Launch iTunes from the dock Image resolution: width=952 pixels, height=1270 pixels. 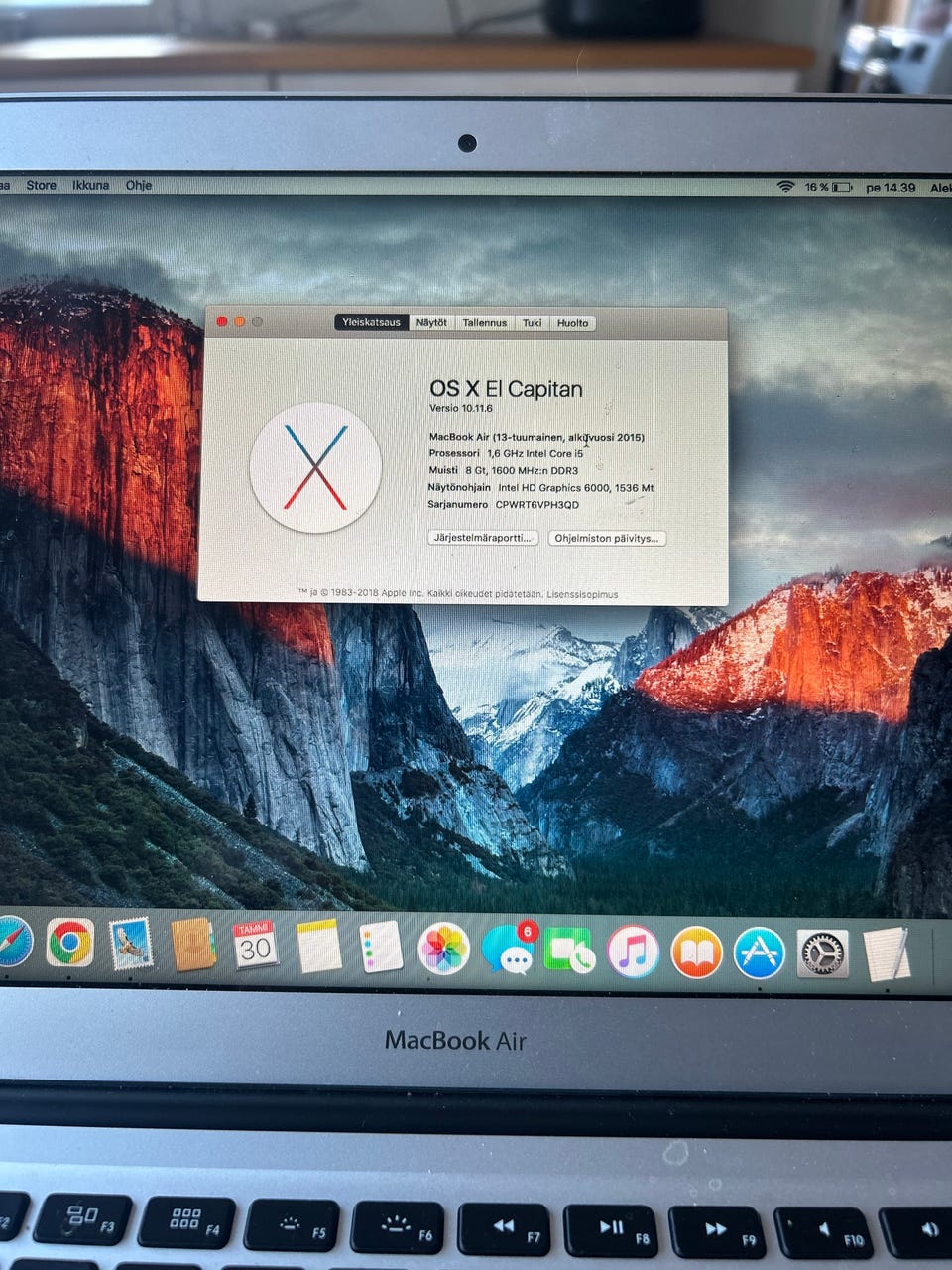click(x=633, y=952)
